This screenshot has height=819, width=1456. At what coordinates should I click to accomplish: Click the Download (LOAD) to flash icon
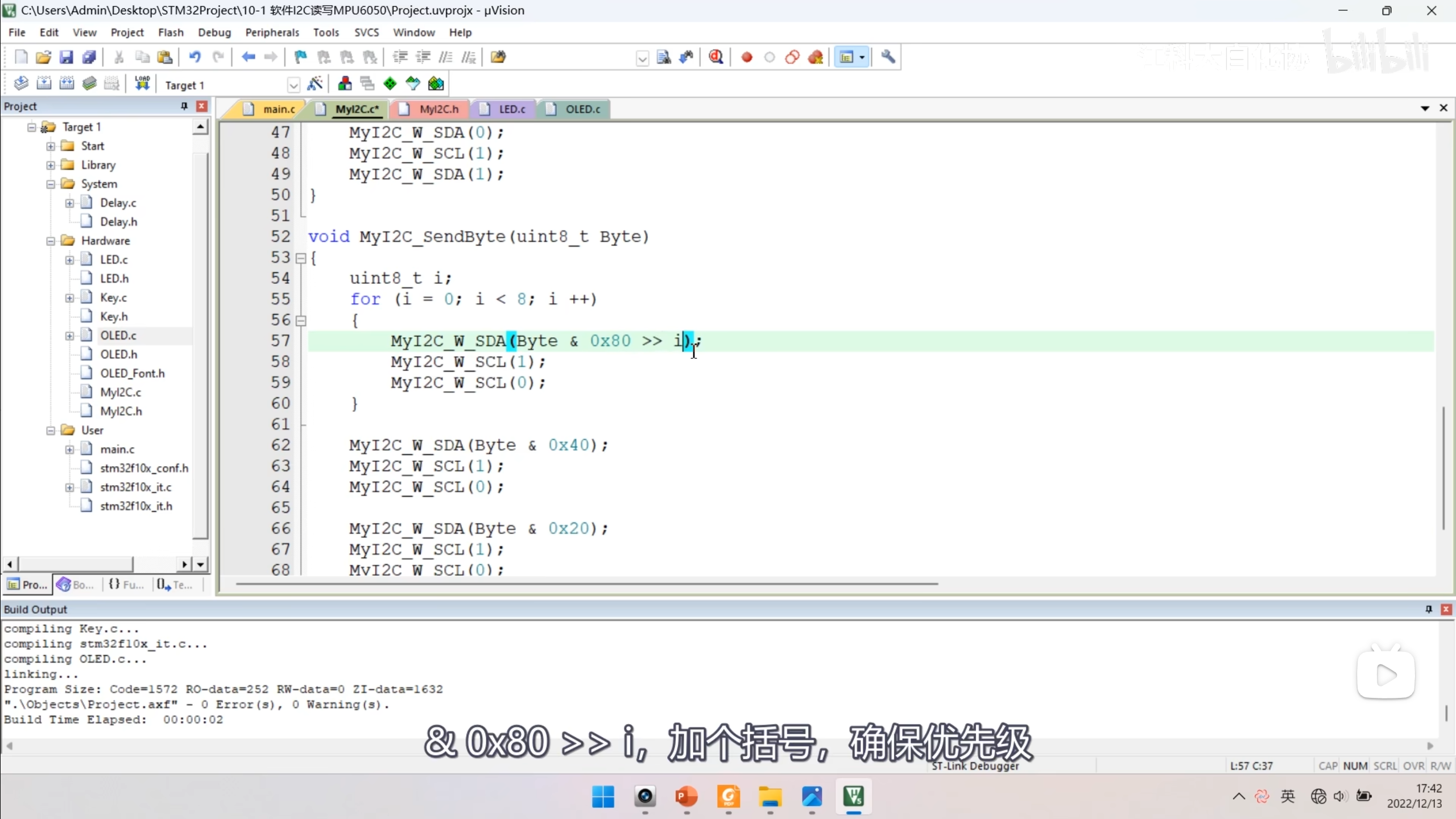[142, 84]
